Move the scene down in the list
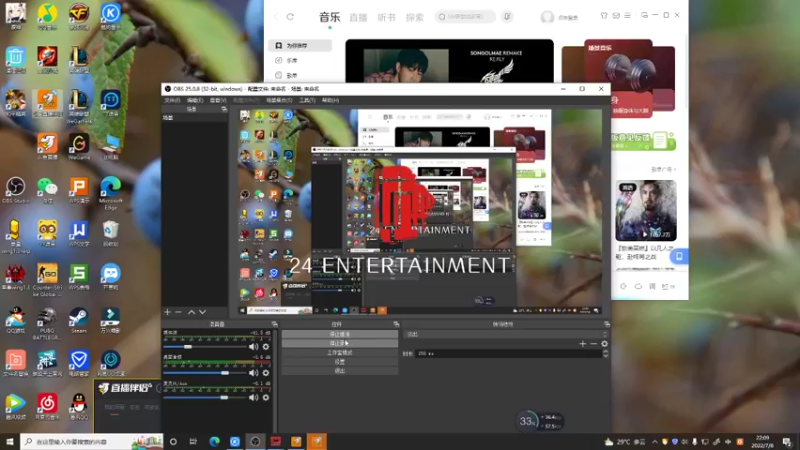This screenshot has height=450, width=800. click(203, 312)
